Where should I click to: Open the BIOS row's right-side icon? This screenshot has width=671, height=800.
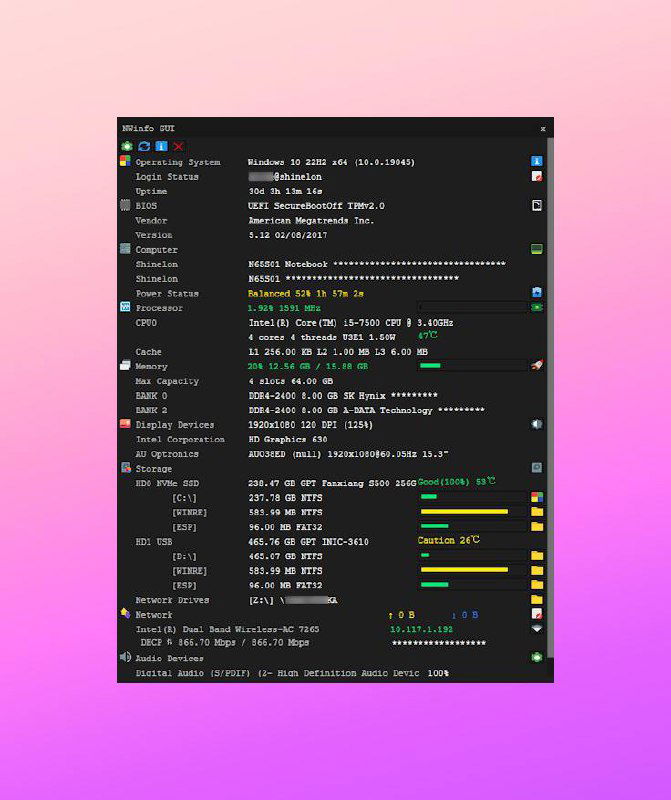coord(537,206)
